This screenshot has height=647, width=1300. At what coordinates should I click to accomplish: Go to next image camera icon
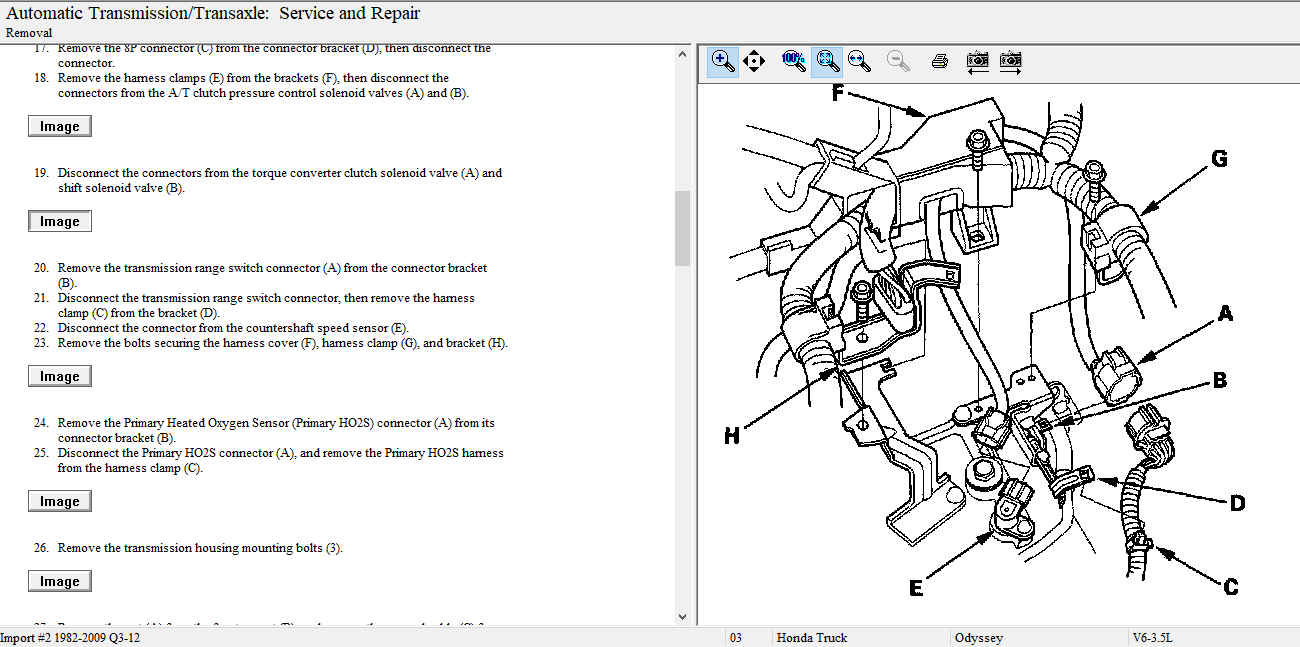pyautogui.click(x=1010, y=61)
